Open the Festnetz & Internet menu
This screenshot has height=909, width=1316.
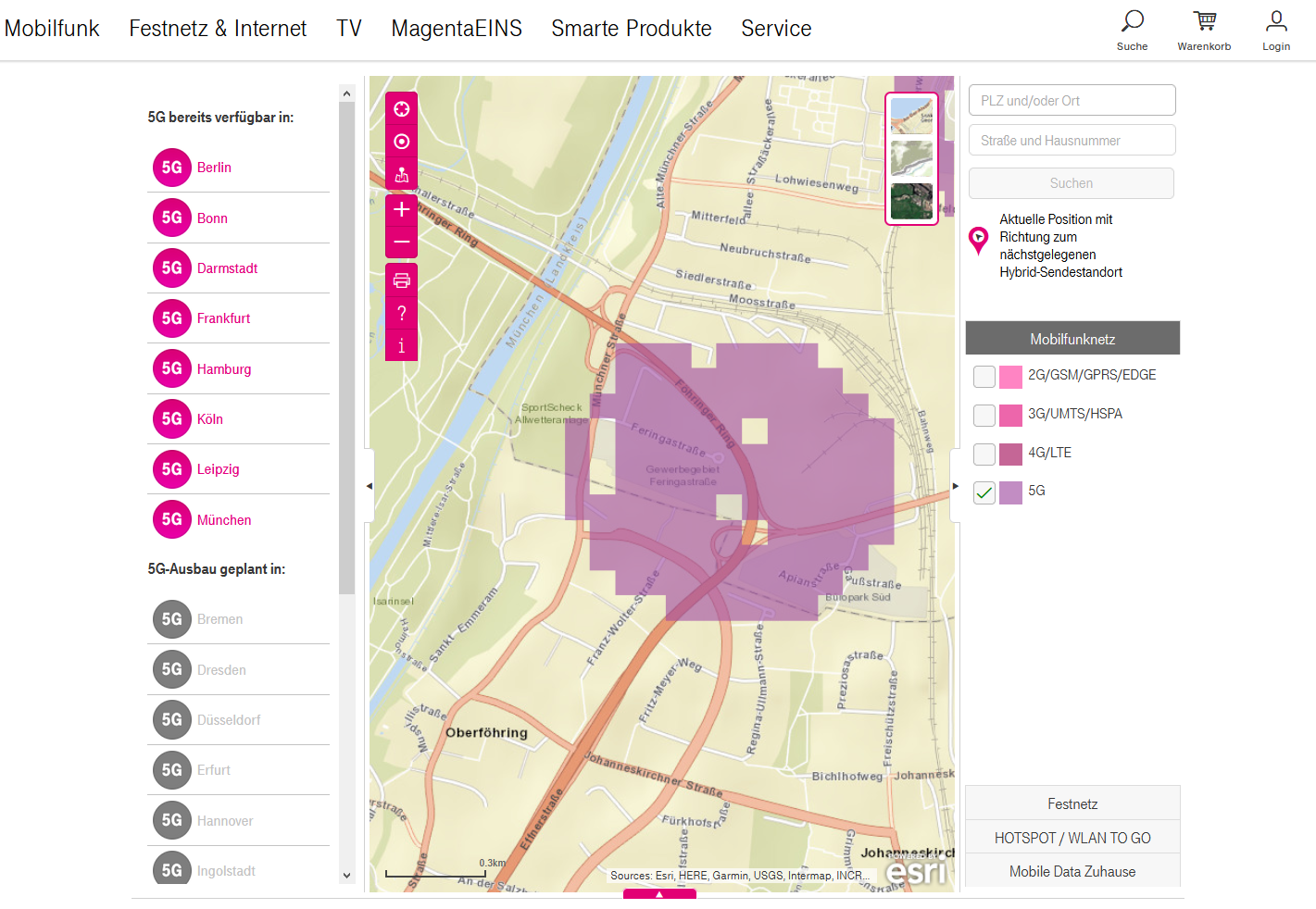click(x=218, y=29)
